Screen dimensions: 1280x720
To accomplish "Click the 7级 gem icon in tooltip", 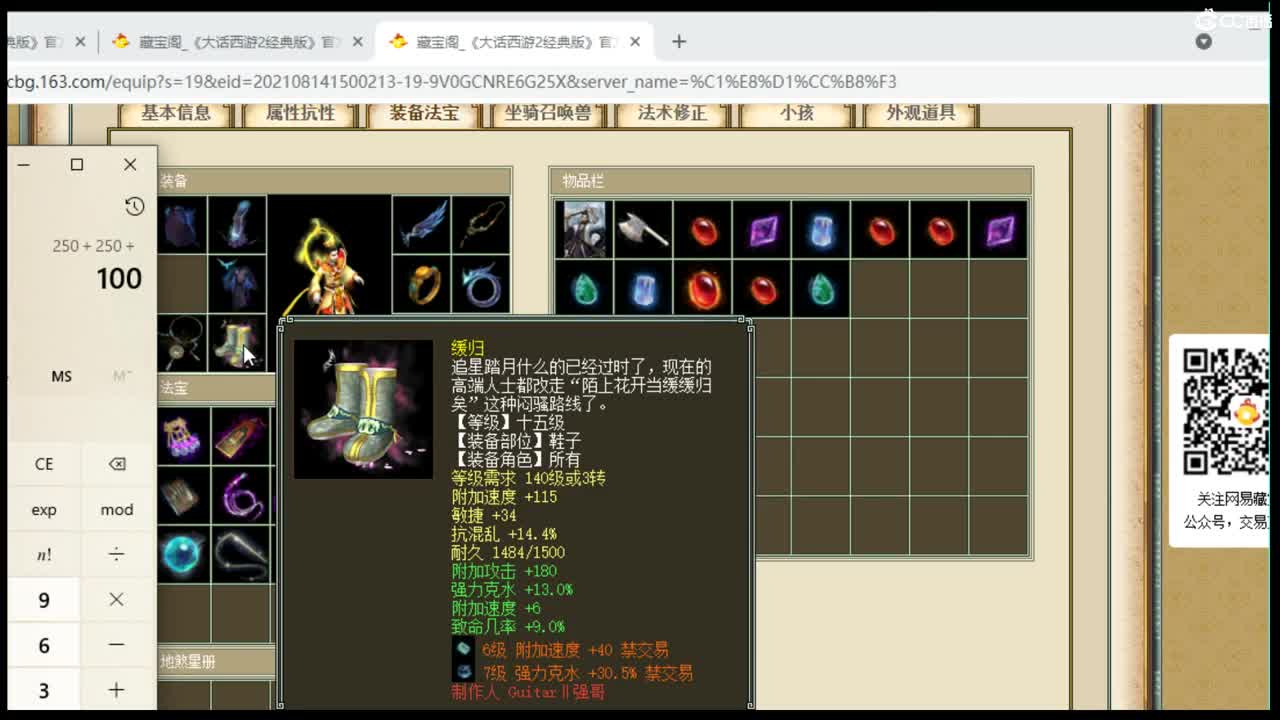I will 463,672.
